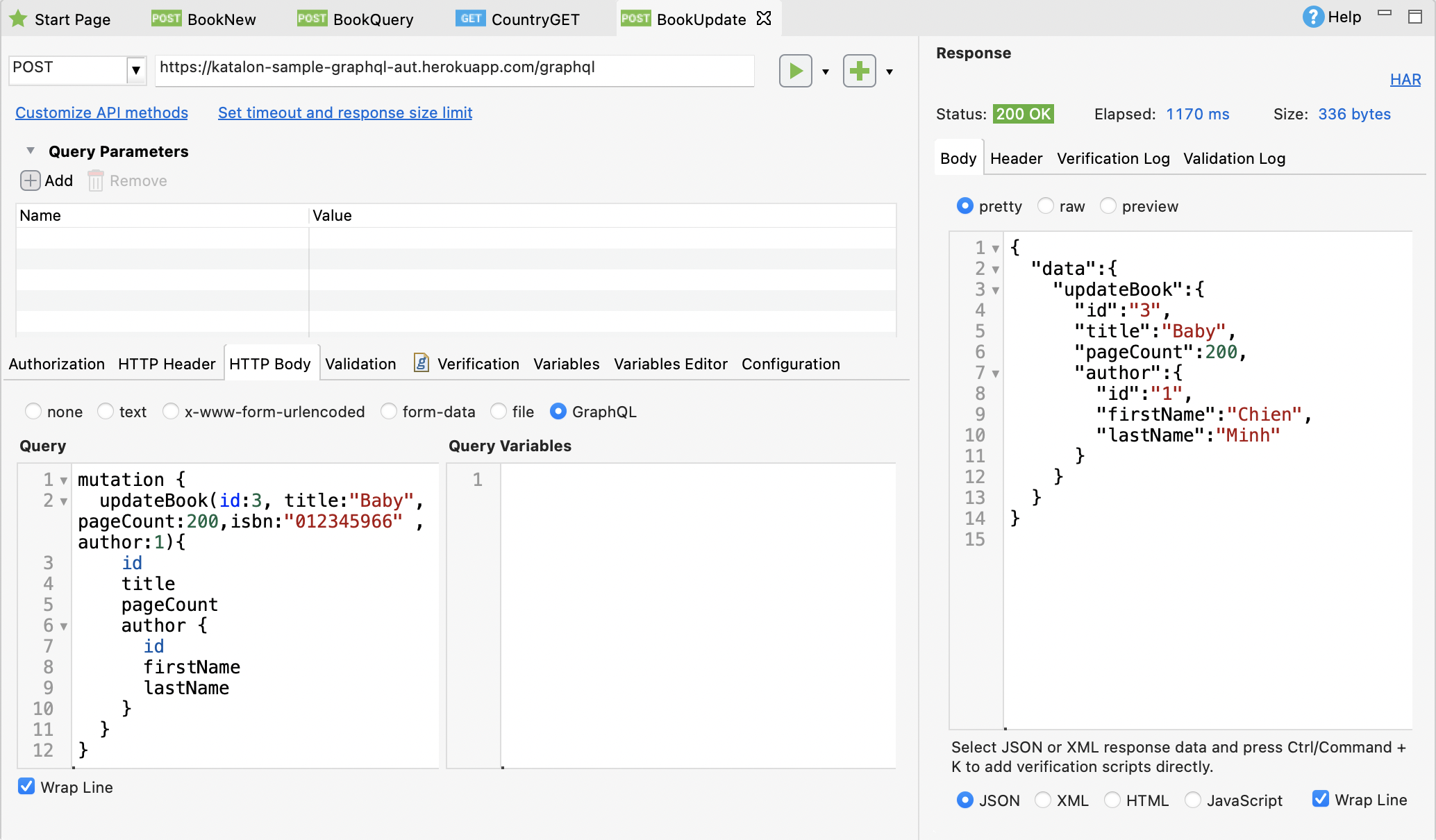The width and height of the screenshot is (1436, 840).
Task: Open the POST method dropdown
Action: [136, 70]
